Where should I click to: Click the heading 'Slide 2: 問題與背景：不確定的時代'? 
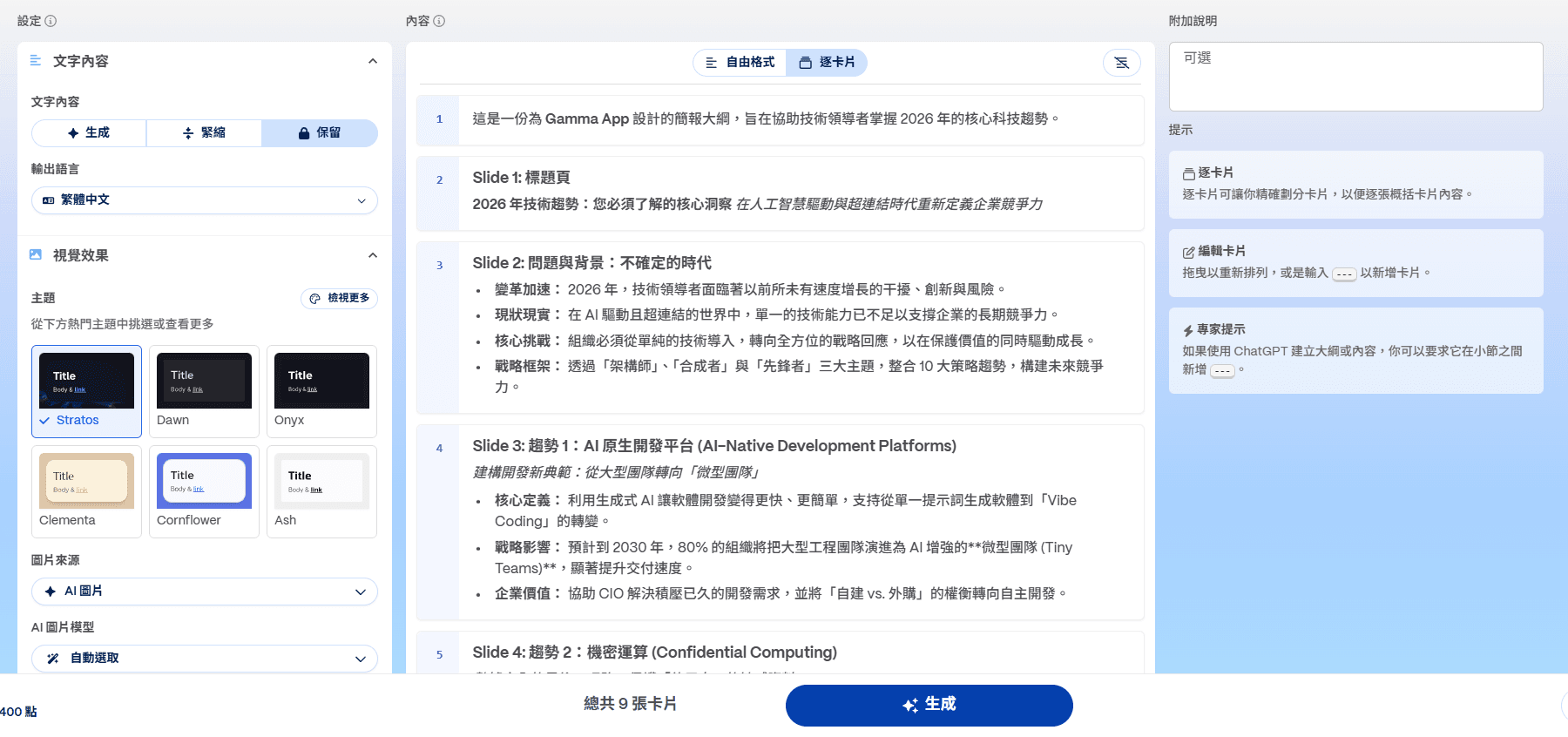pos(591,263)
